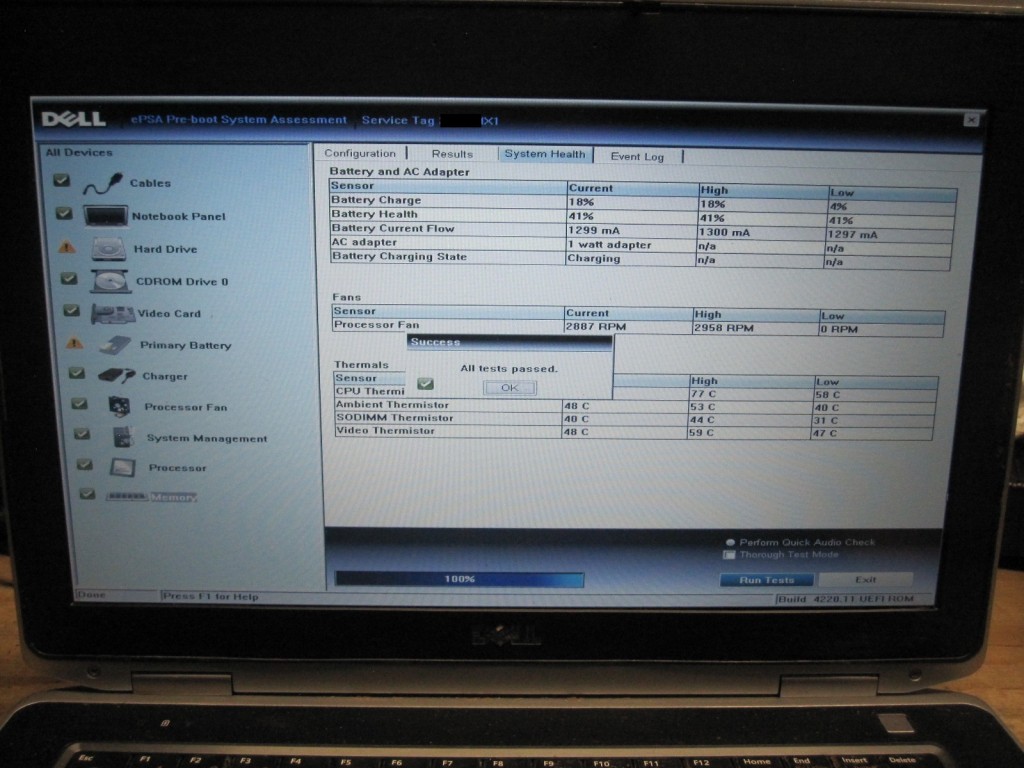Click the AC adapter sensor row
This screenshot has width=1024, height=768.
click(x=641, y=245)
